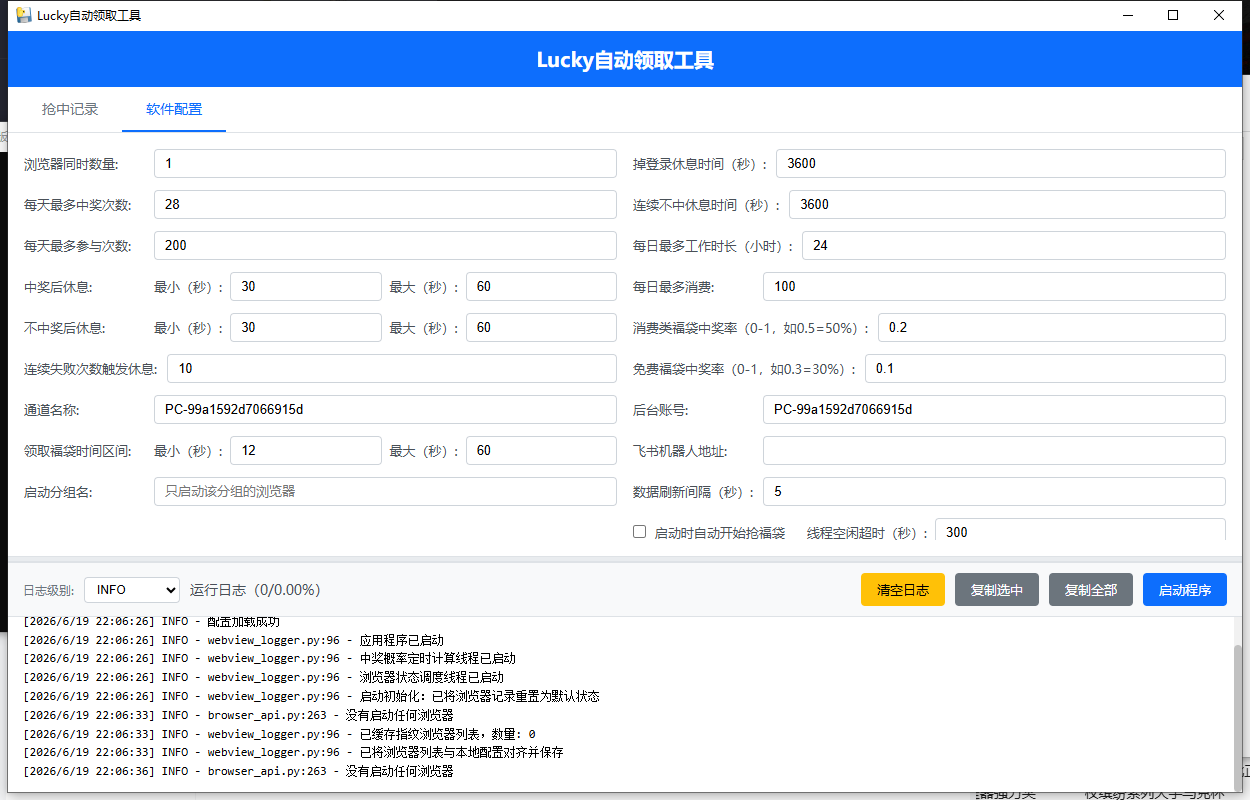Select the 软件配置 tab
Viewport: 1250px width, 800px height.
(174, 110)
